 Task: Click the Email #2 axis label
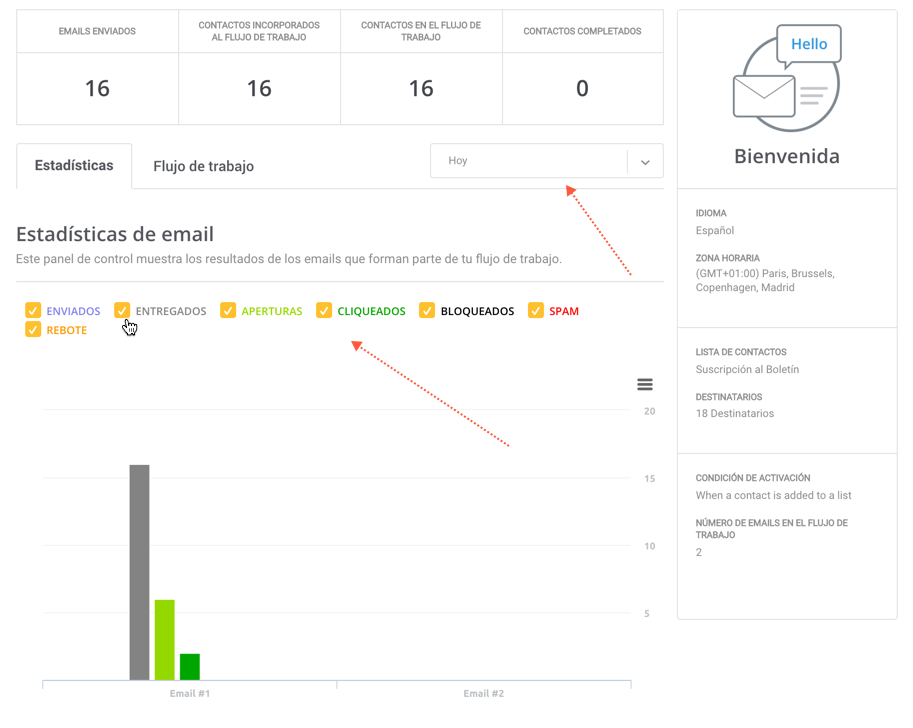[483, 693]
